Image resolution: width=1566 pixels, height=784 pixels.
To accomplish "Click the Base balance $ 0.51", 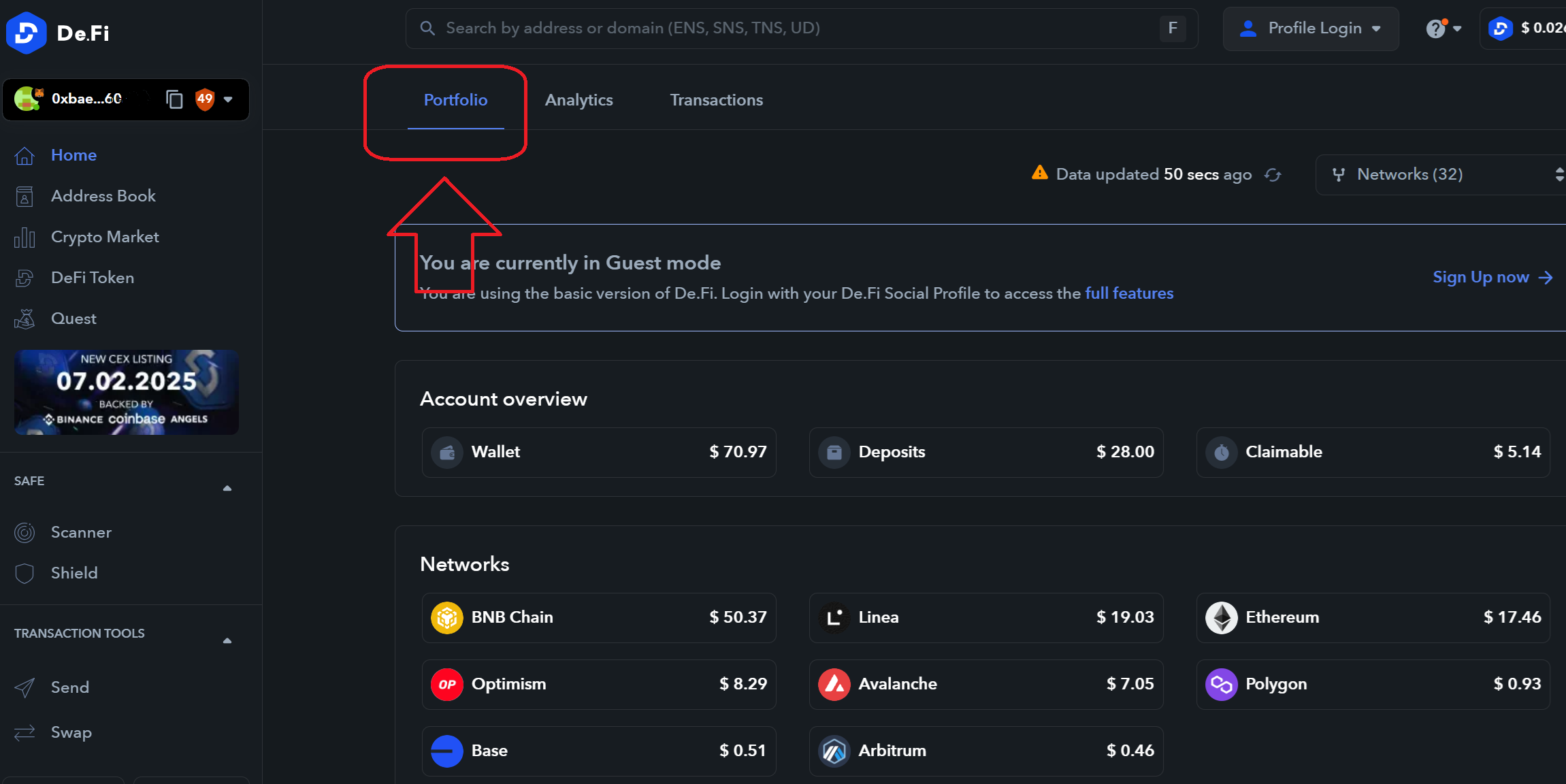I will click(x=743, y=751).
